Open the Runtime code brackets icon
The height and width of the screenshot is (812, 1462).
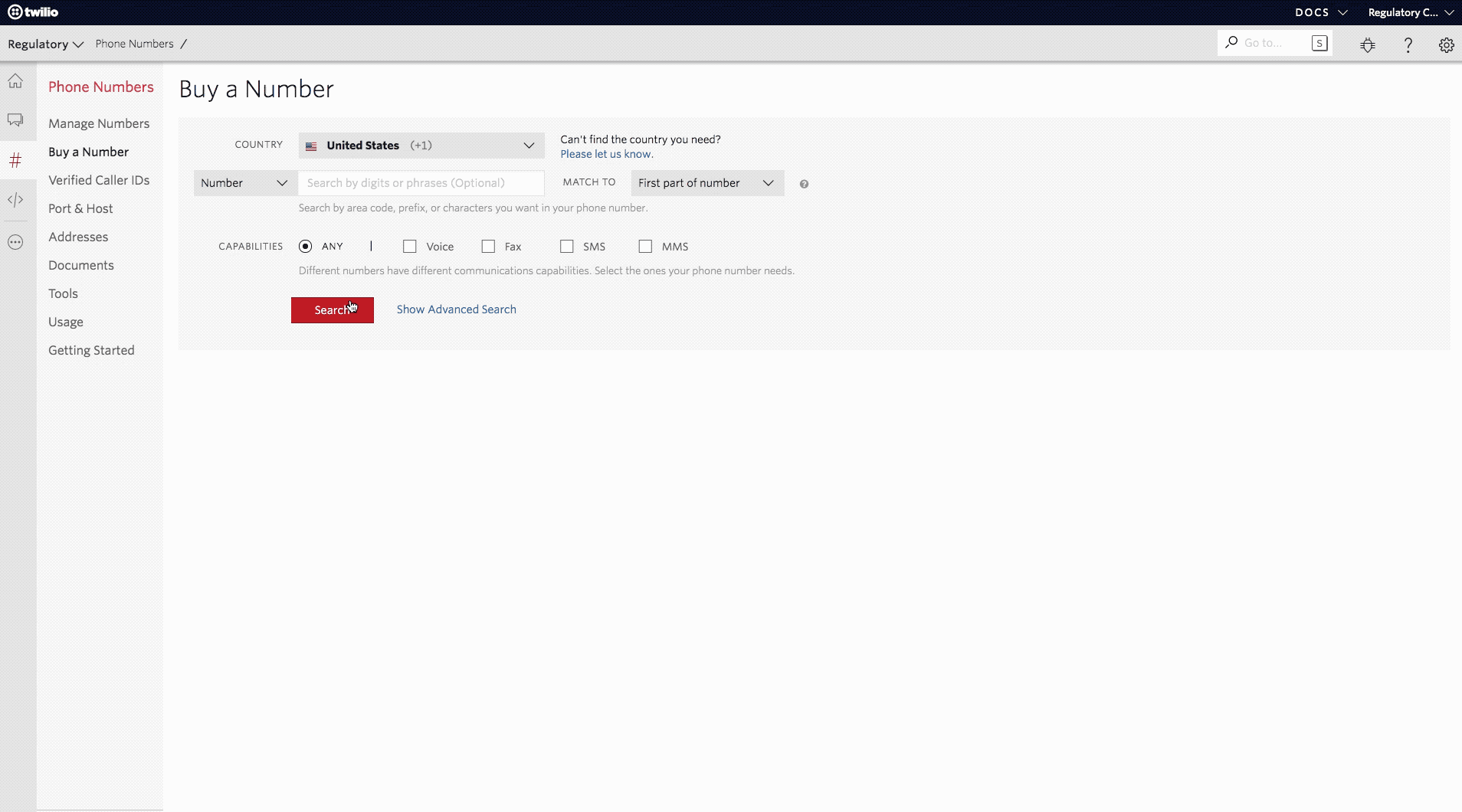(15, 200)
